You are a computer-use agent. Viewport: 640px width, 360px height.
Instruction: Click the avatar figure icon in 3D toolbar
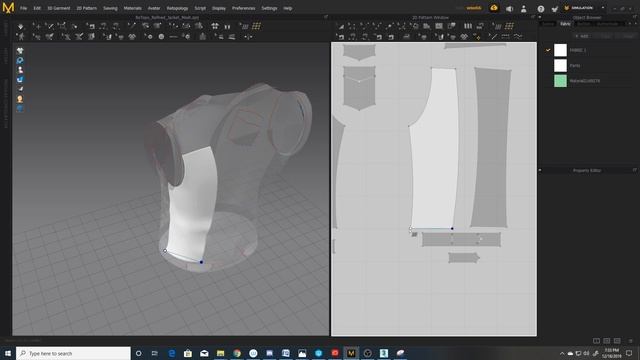point(20,37)
